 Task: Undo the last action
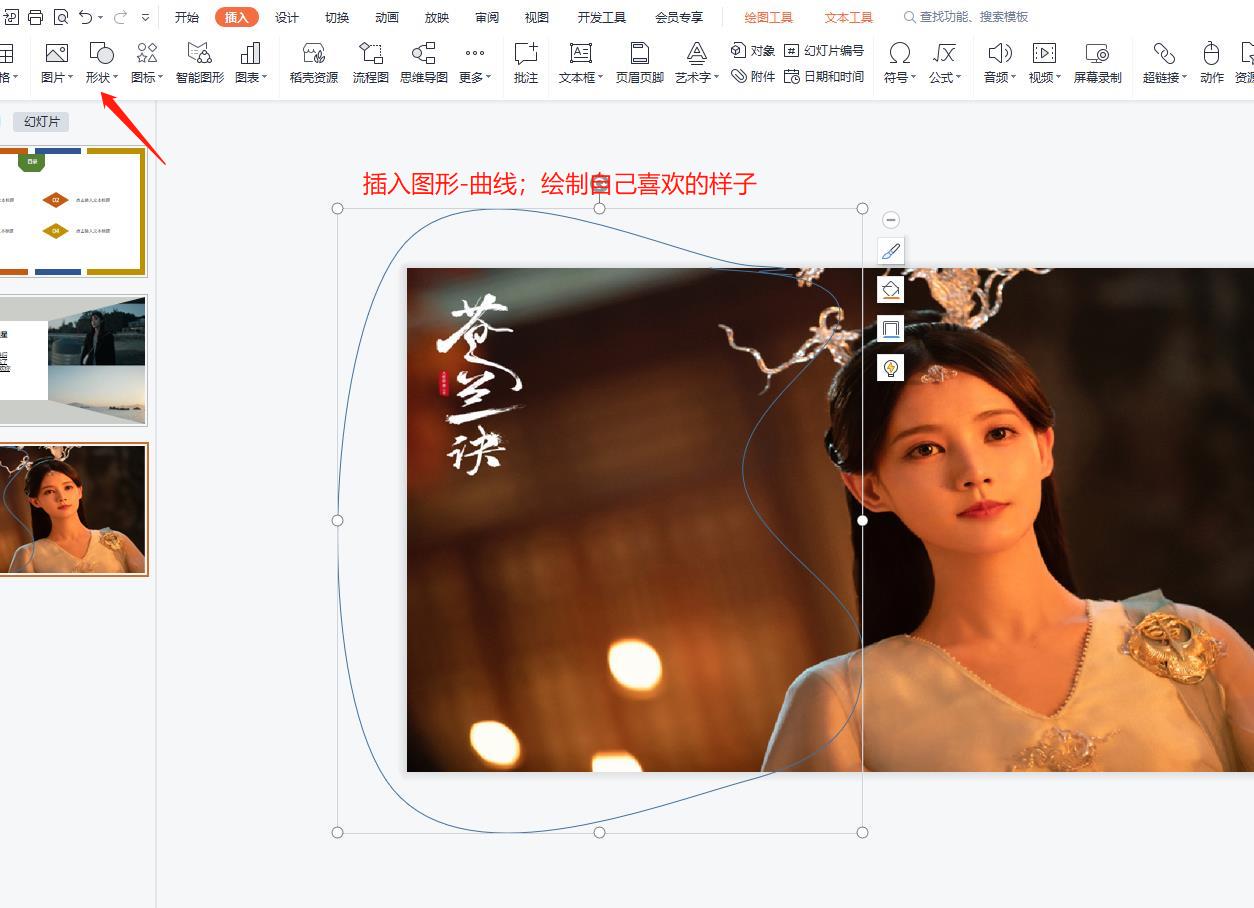pyautogui.click(x=86, y=17)
